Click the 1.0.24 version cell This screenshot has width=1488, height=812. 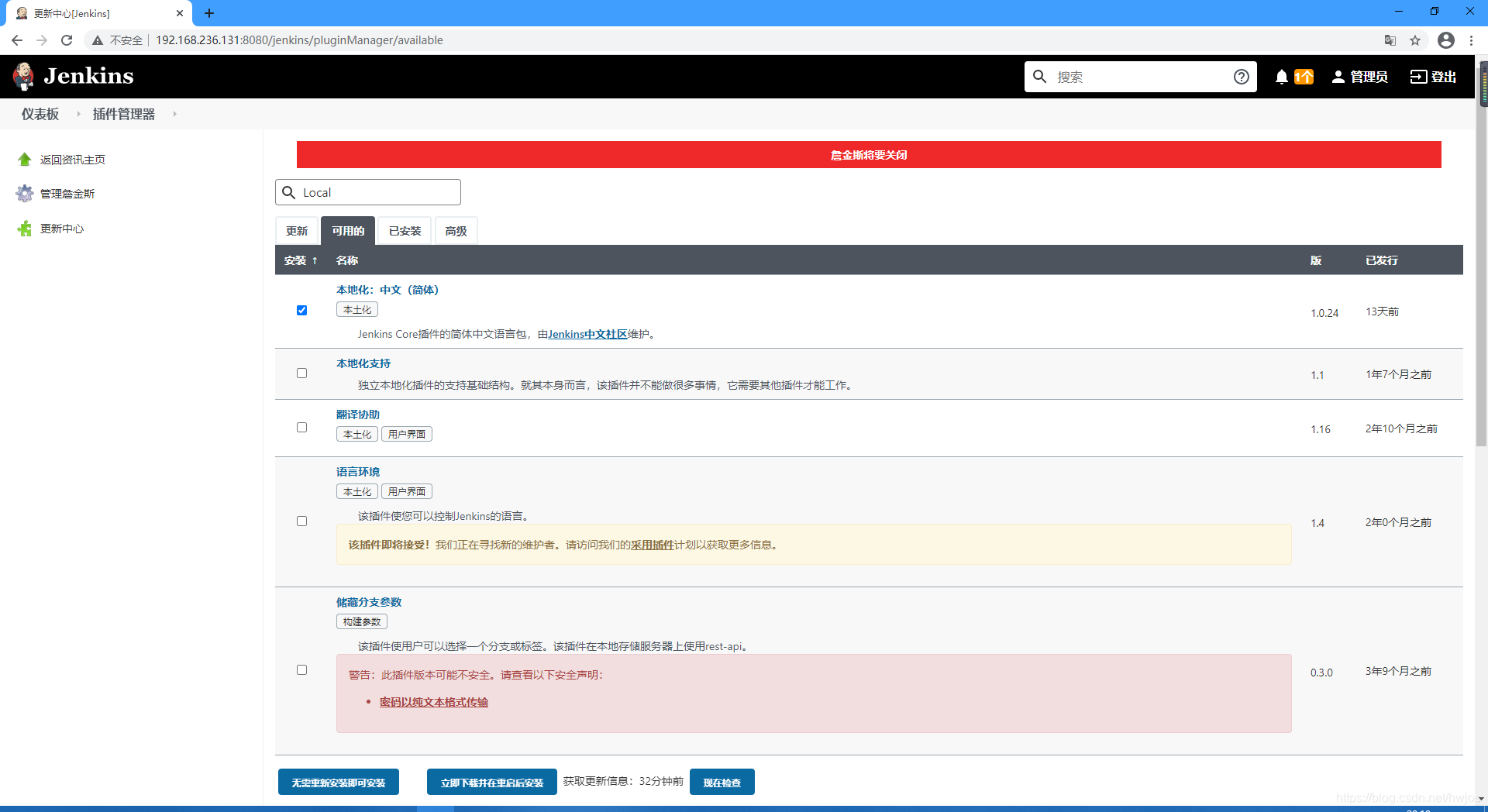1324,313
